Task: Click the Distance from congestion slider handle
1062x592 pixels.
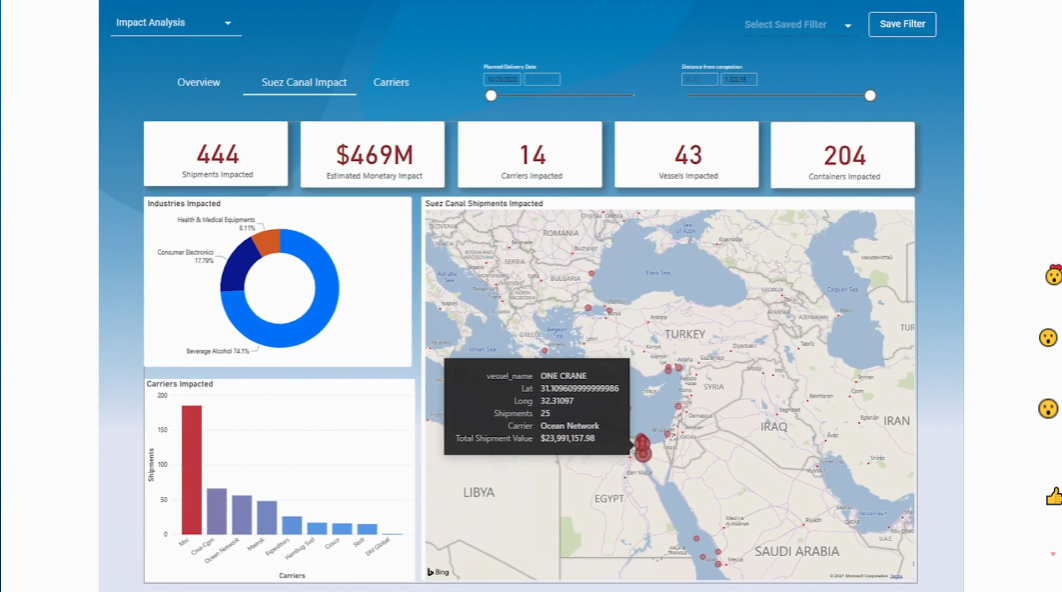Action: tap(870, 96)
